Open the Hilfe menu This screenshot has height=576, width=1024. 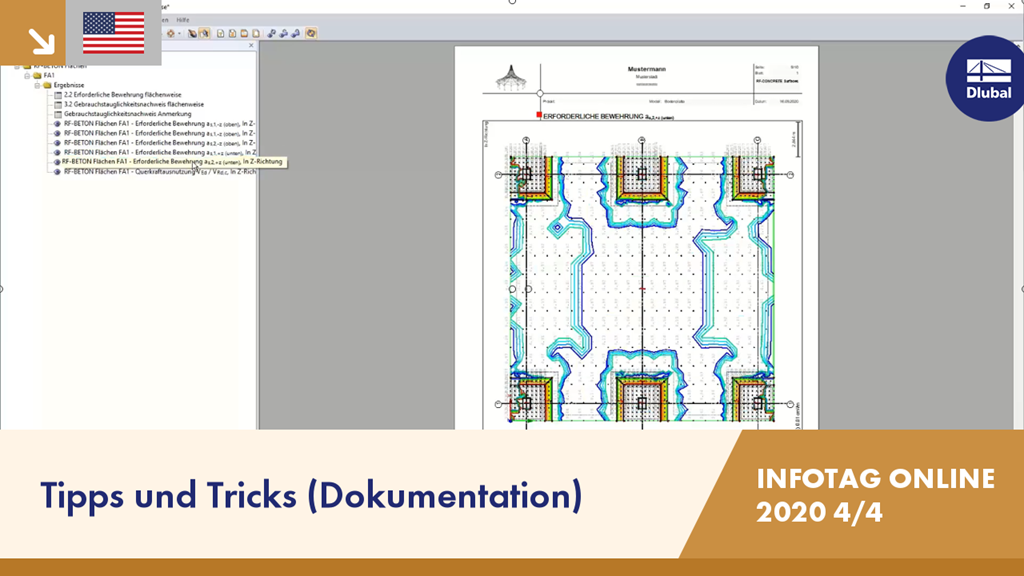[183, 20]
